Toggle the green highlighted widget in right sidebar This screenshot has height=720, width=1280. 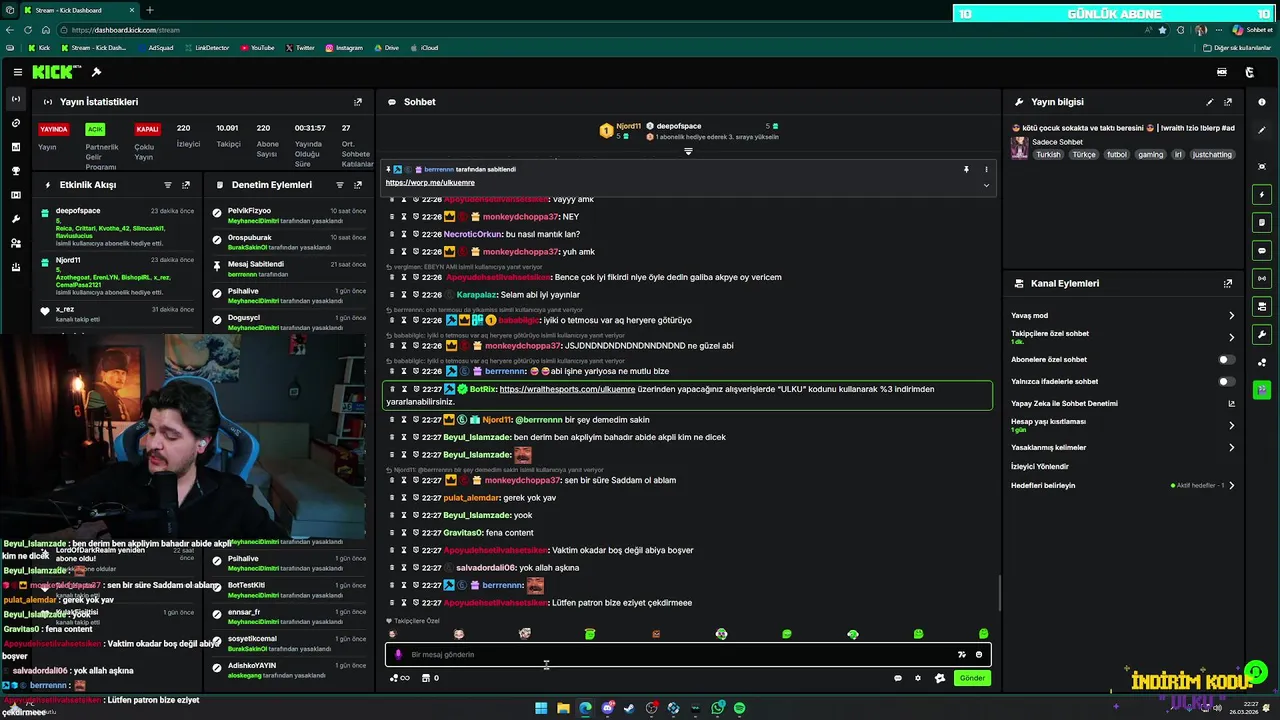click(x=1262, y=389)
